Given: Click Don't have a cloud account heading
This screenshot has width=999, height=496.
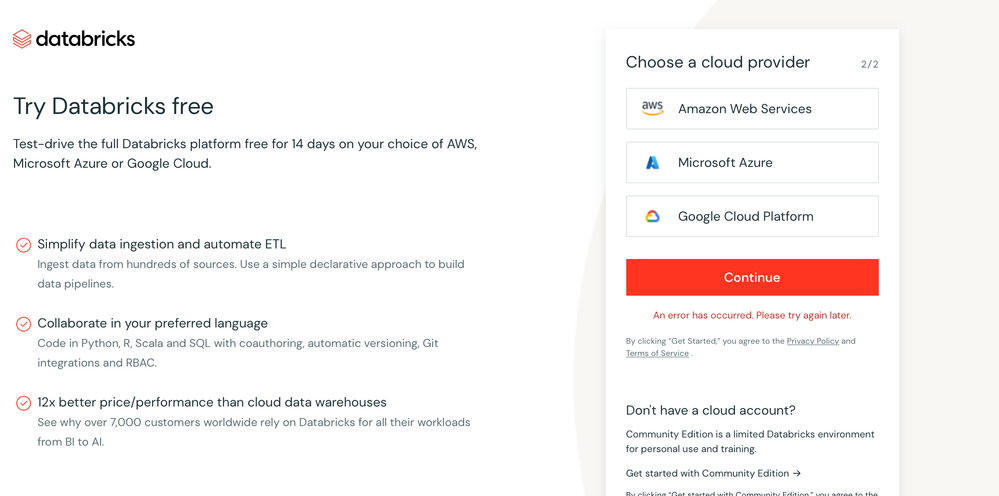Looking at the screenshot, I should (710, 410).
